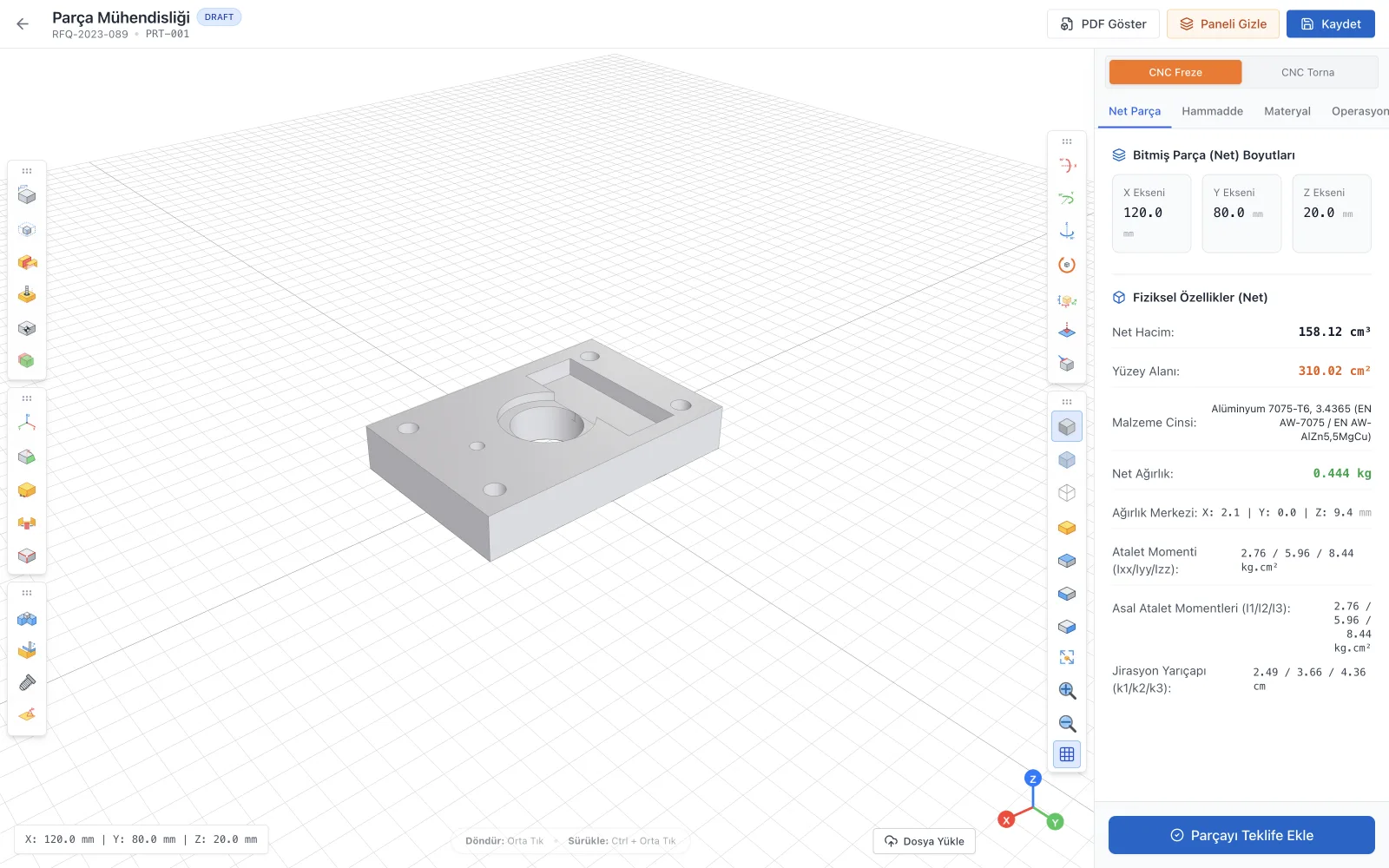Image resolution: width=1389 pixels, height=868 pixels.
Task: Click the X Ekseni 120.0 dimension field
Action: pos(1152,214)
